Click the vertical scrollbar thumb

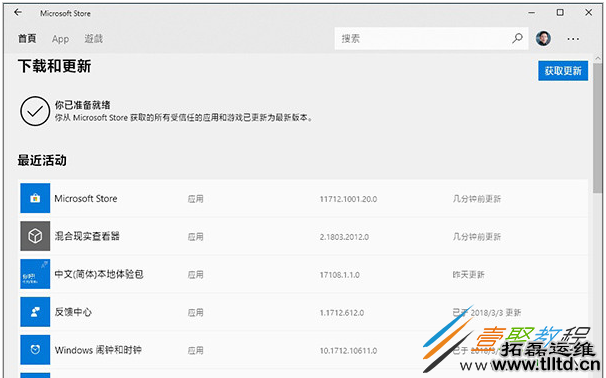[x=597, y=128]
